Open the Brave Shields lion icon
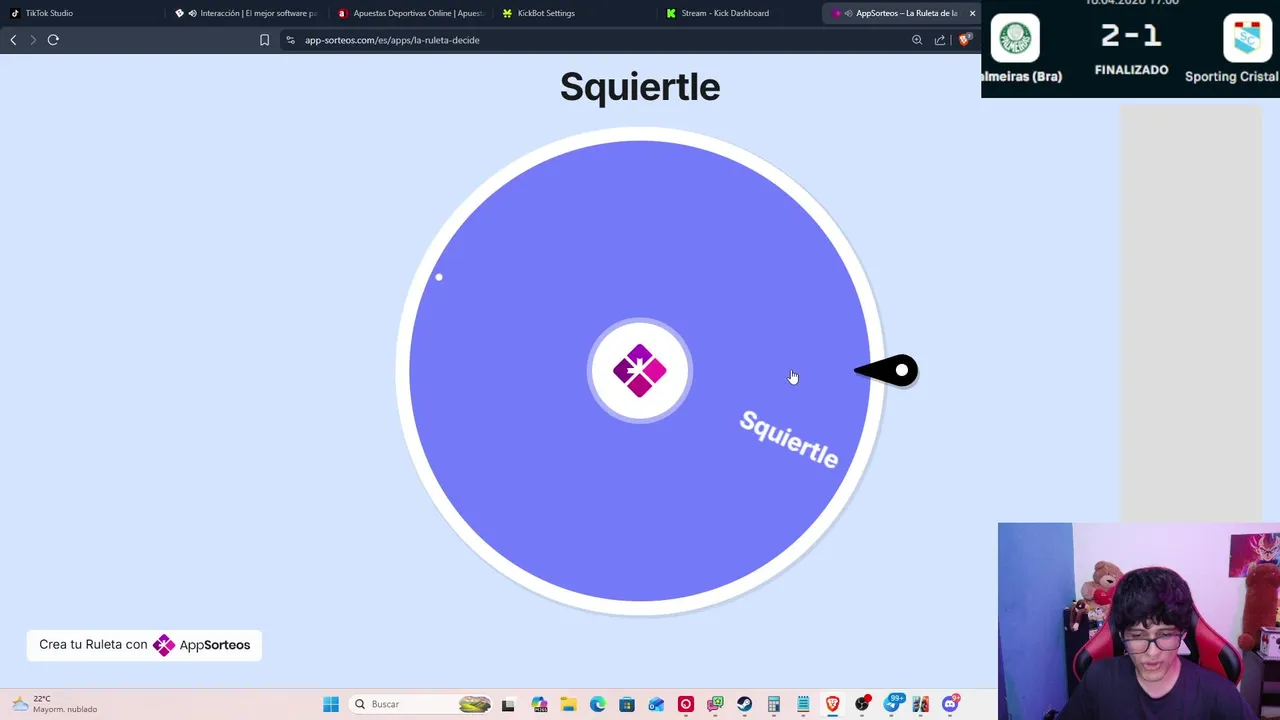This screenshot has height=720, width=1280. click(x=965, y=40)
